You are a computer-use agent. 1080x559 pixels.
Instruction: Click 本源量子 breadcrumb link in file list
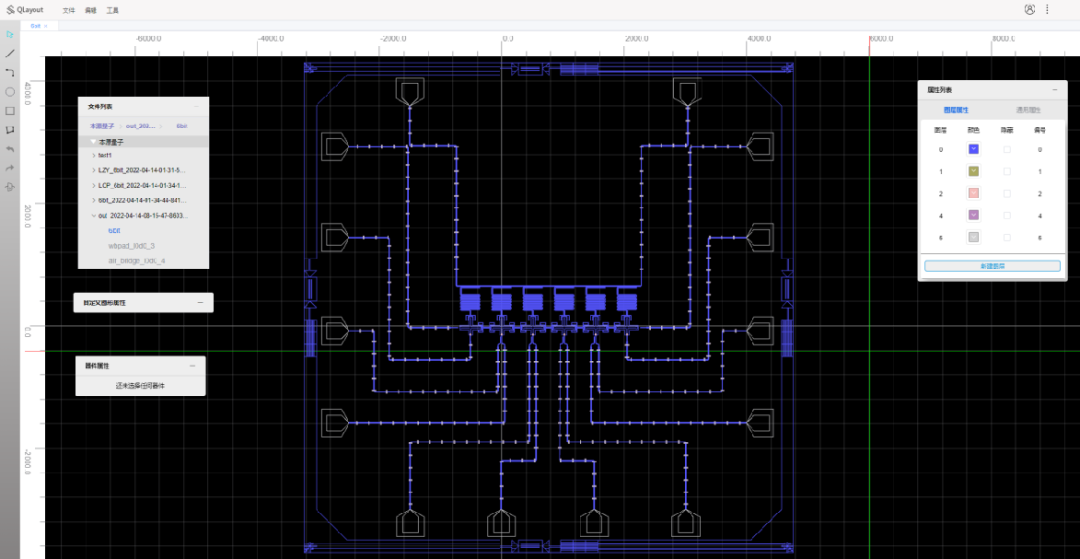(102, 126)
